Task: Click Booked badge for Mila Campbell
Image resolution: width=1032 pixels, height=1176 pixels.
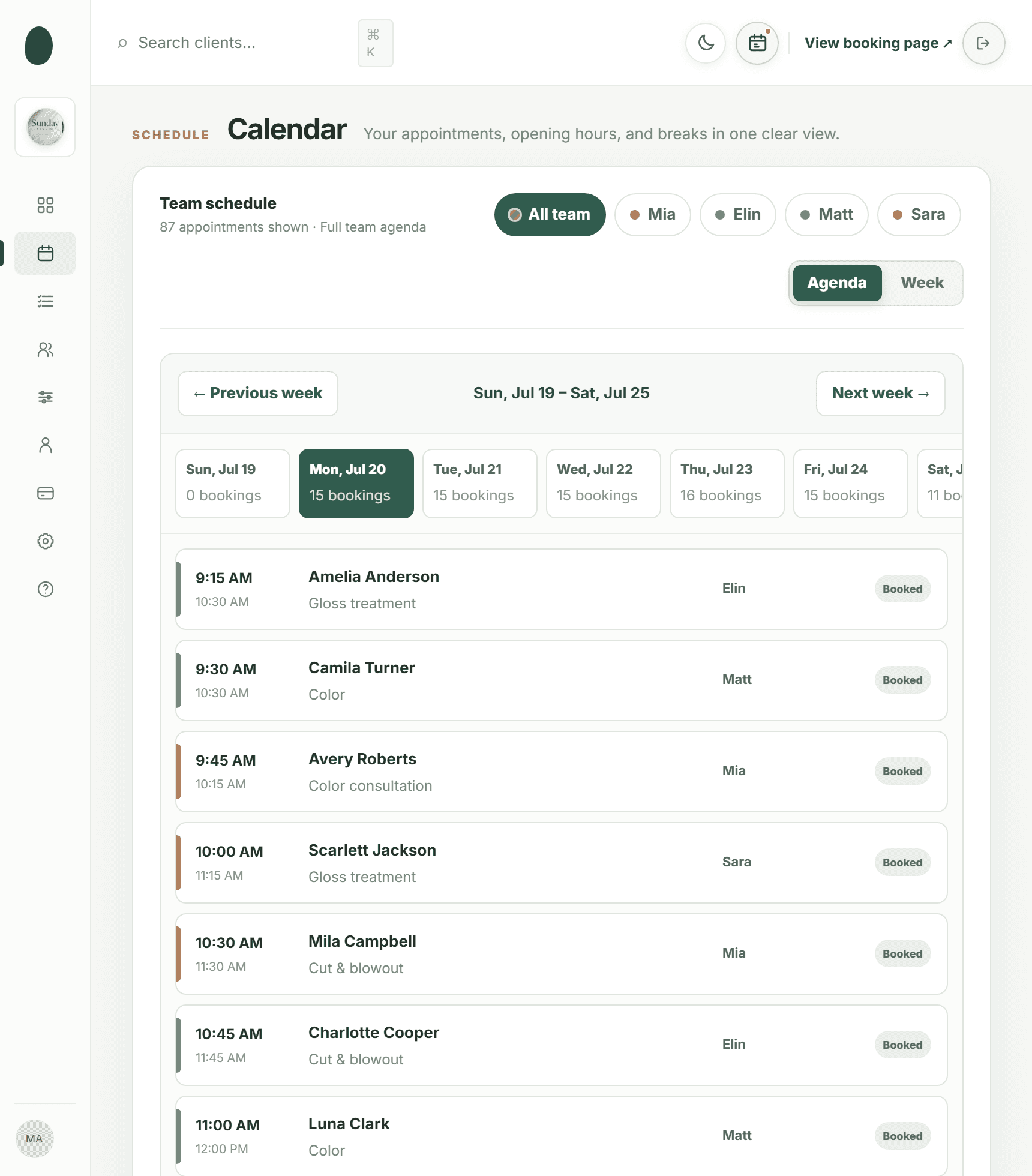Action: click(x=902, y=954)
